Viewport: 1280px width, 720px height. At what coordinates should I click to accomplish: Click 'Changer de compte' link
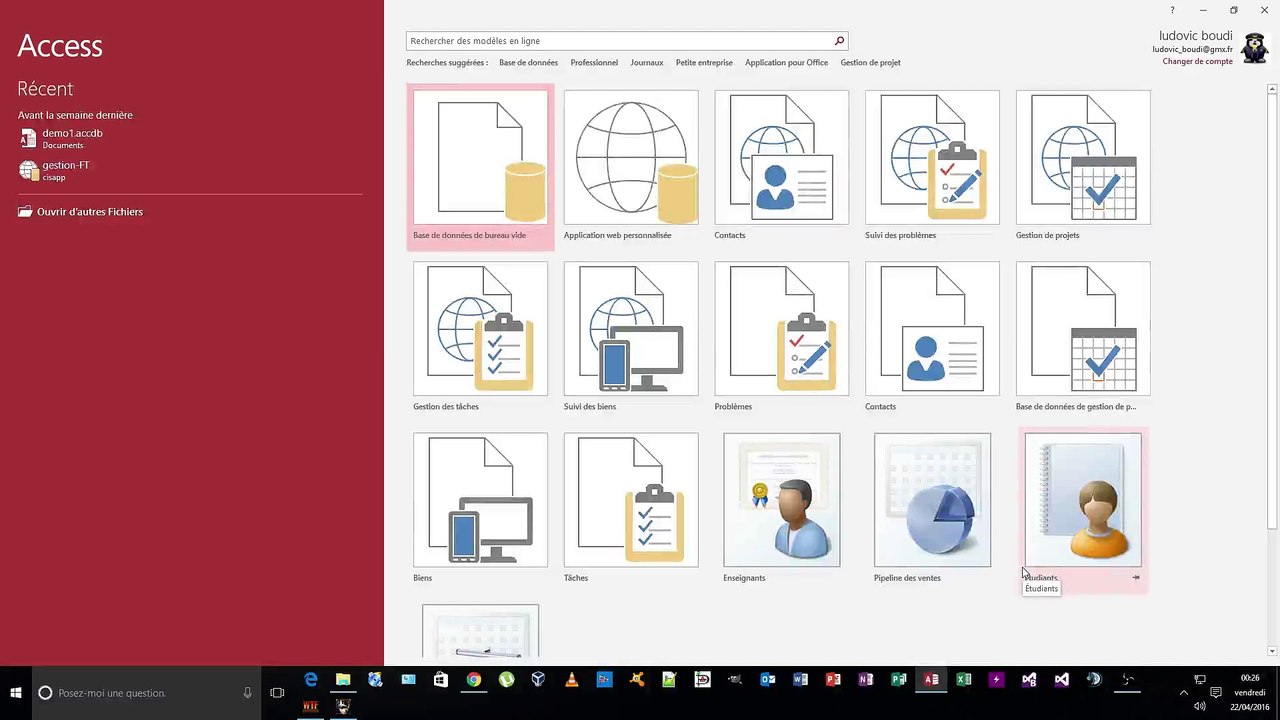point(1197,61)
